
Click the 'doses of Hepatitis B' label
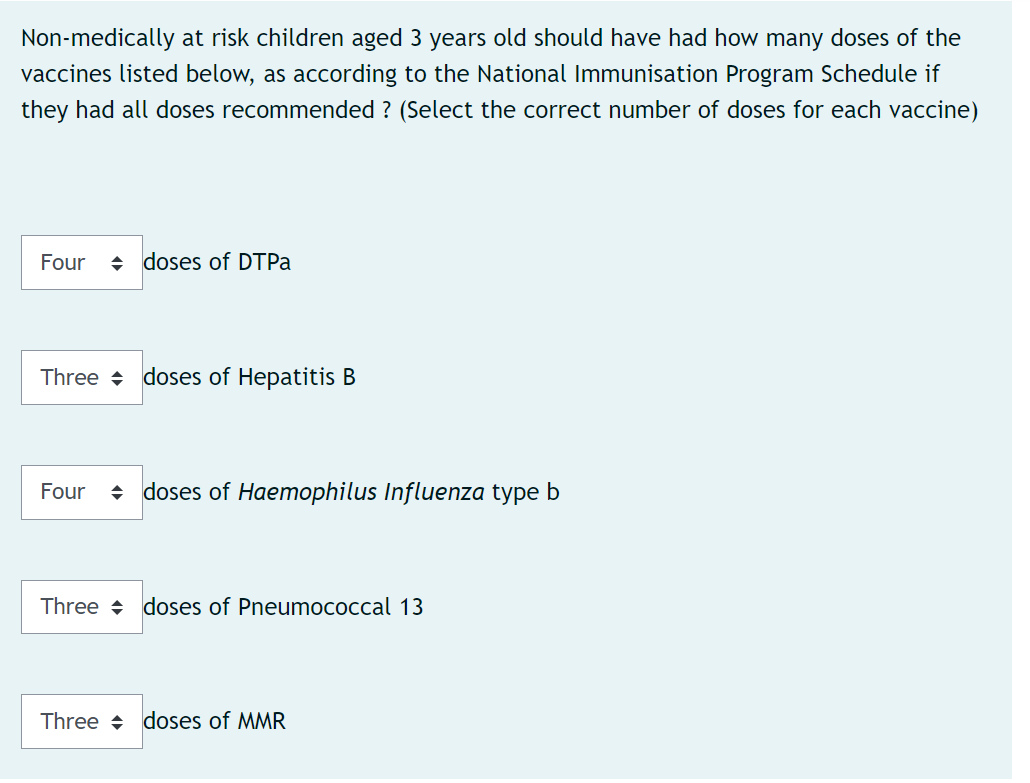coord(250,377)
